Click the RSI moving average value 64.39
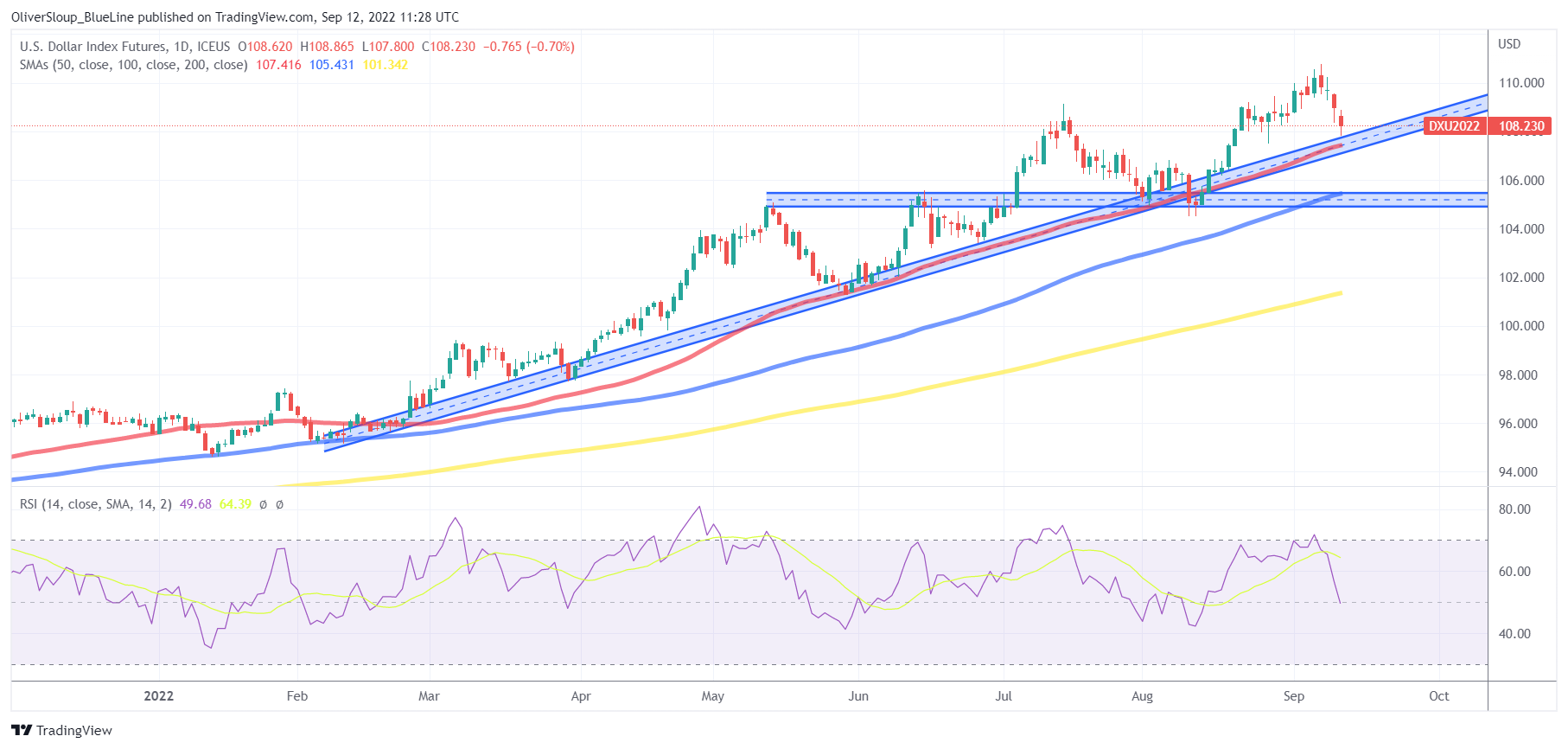 point(235,504)
